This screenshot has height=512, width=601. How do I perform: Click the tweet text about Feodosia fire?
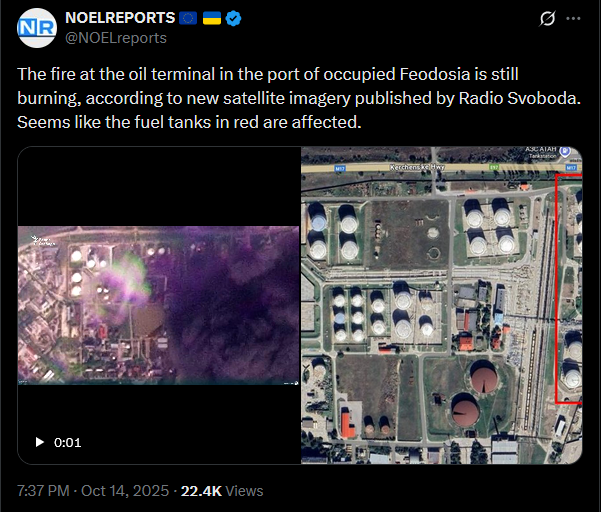(x=299, y=98)
